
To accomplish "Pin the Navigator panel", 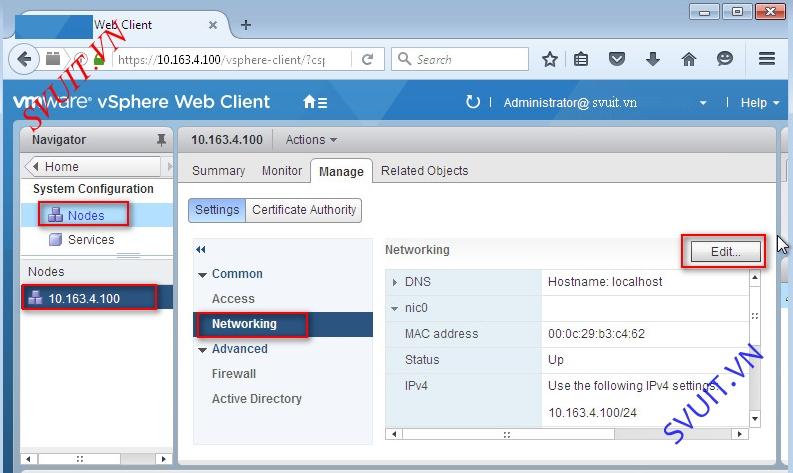I will pyautogui.click(x=161, y=140).
